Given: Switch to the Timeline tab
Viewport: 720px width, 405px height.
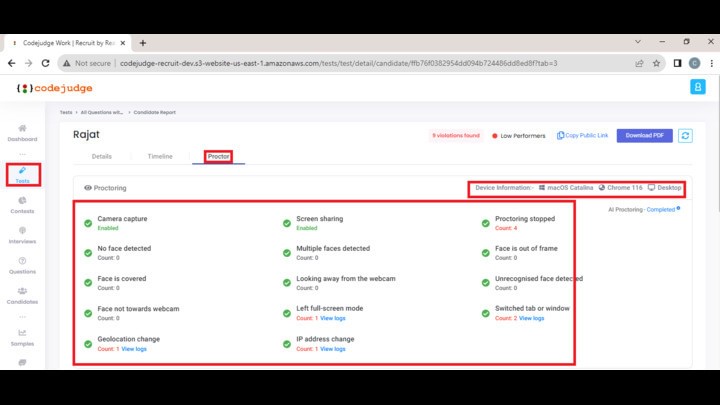Looking at the screenshot, I should pyautogui.click(x=160, y=157).
